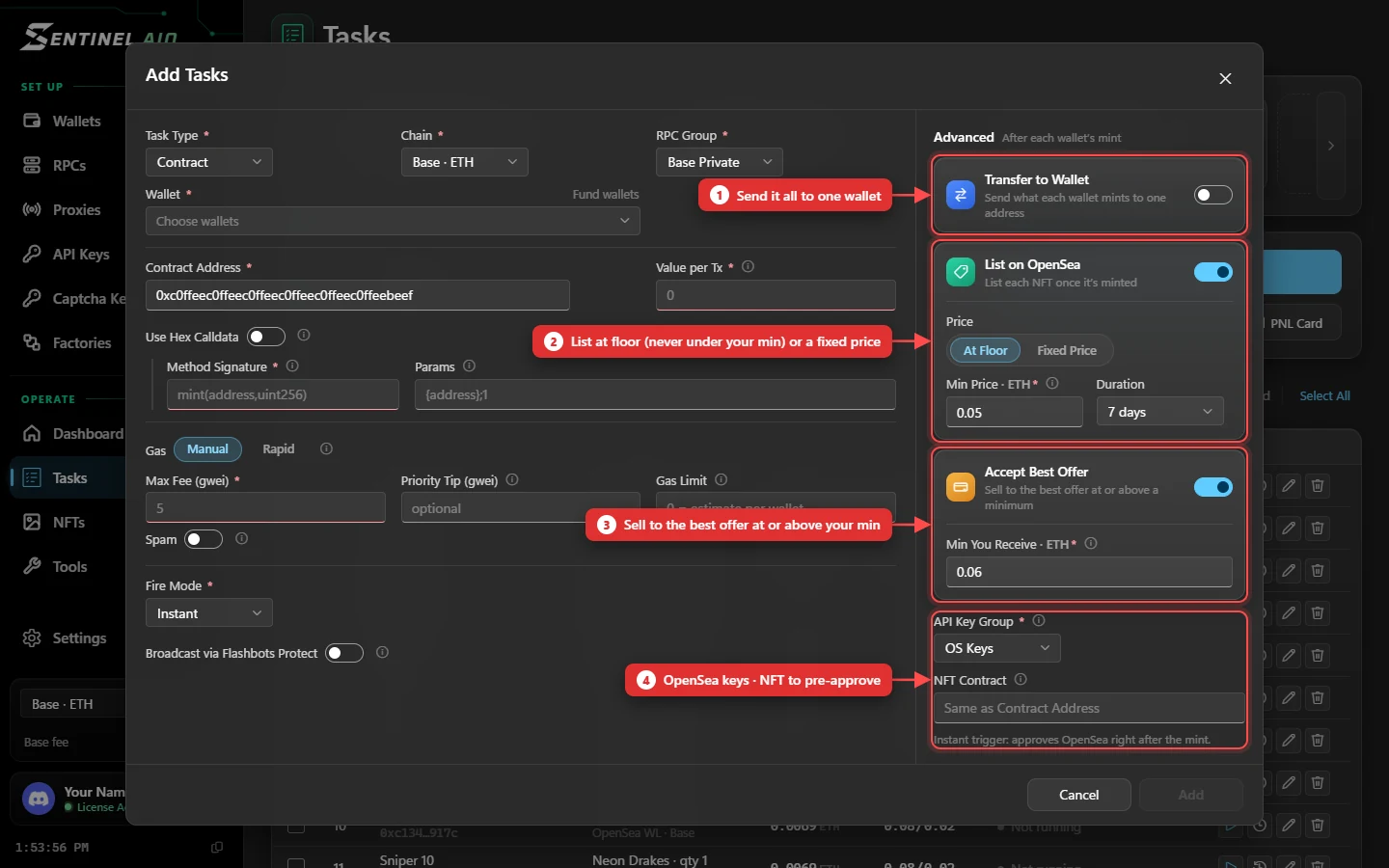Click info icon next to Rapid gas
The height and width of the screenshot is (868, 1389).
[326, 449]
